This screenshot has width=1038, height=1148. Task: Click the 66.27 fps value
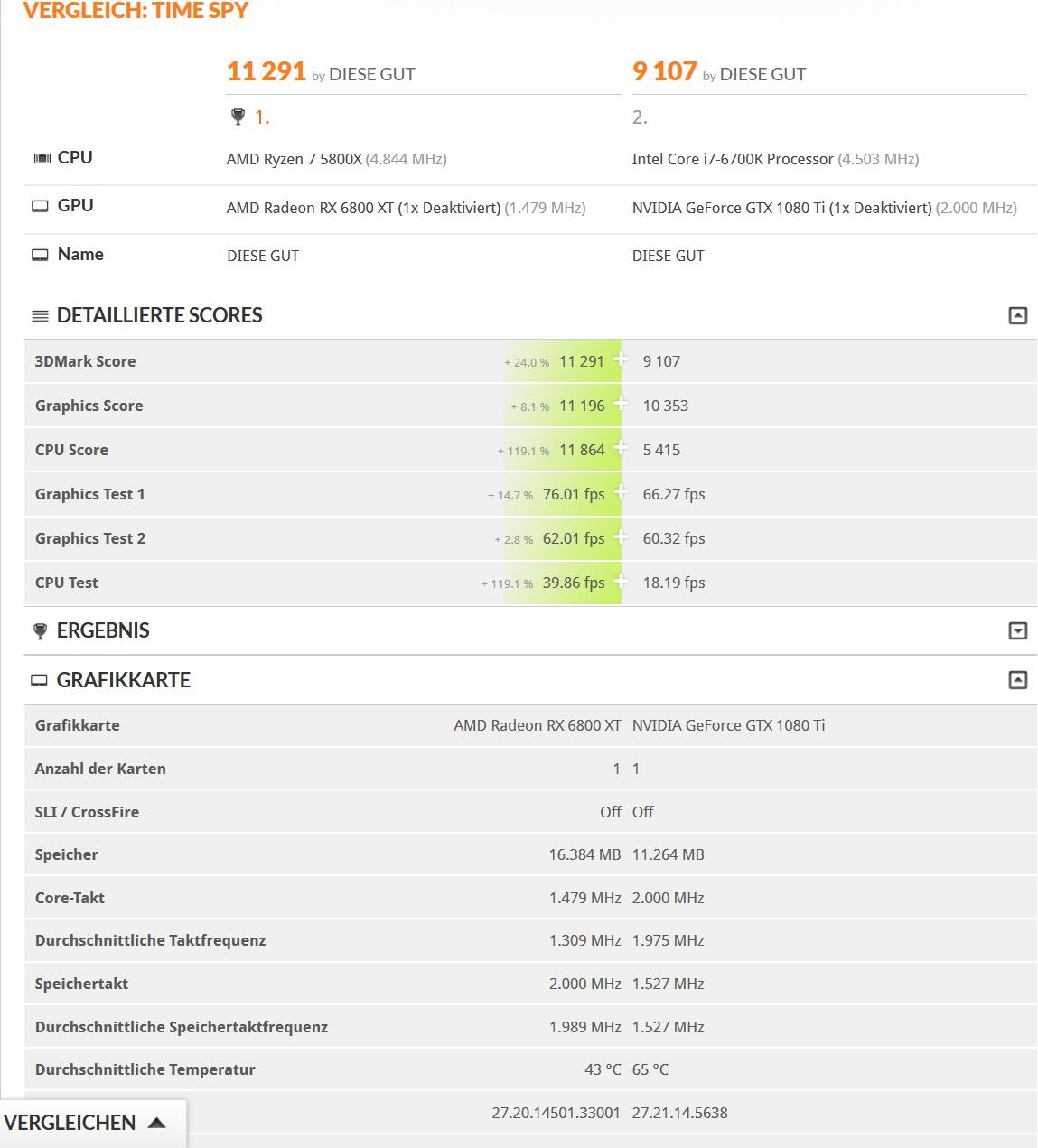coord(674,494)
